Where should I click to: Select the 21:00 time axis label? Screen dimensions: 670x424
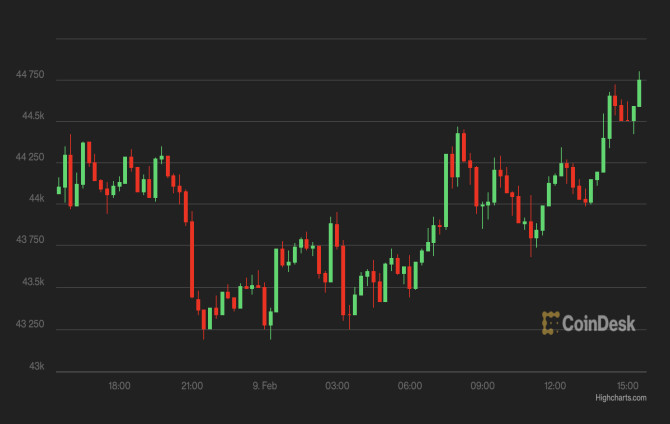tap(192, 386)
